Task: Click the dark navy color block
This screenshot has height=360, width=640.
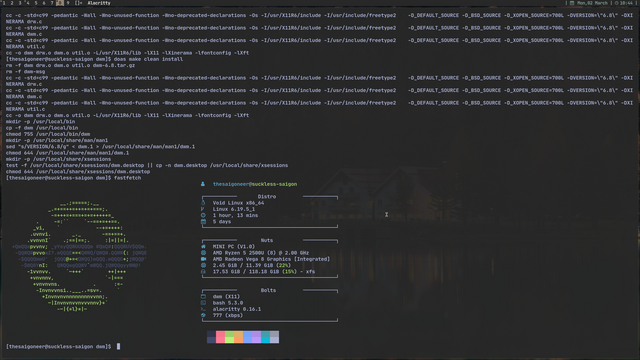Action: (211, 337)
